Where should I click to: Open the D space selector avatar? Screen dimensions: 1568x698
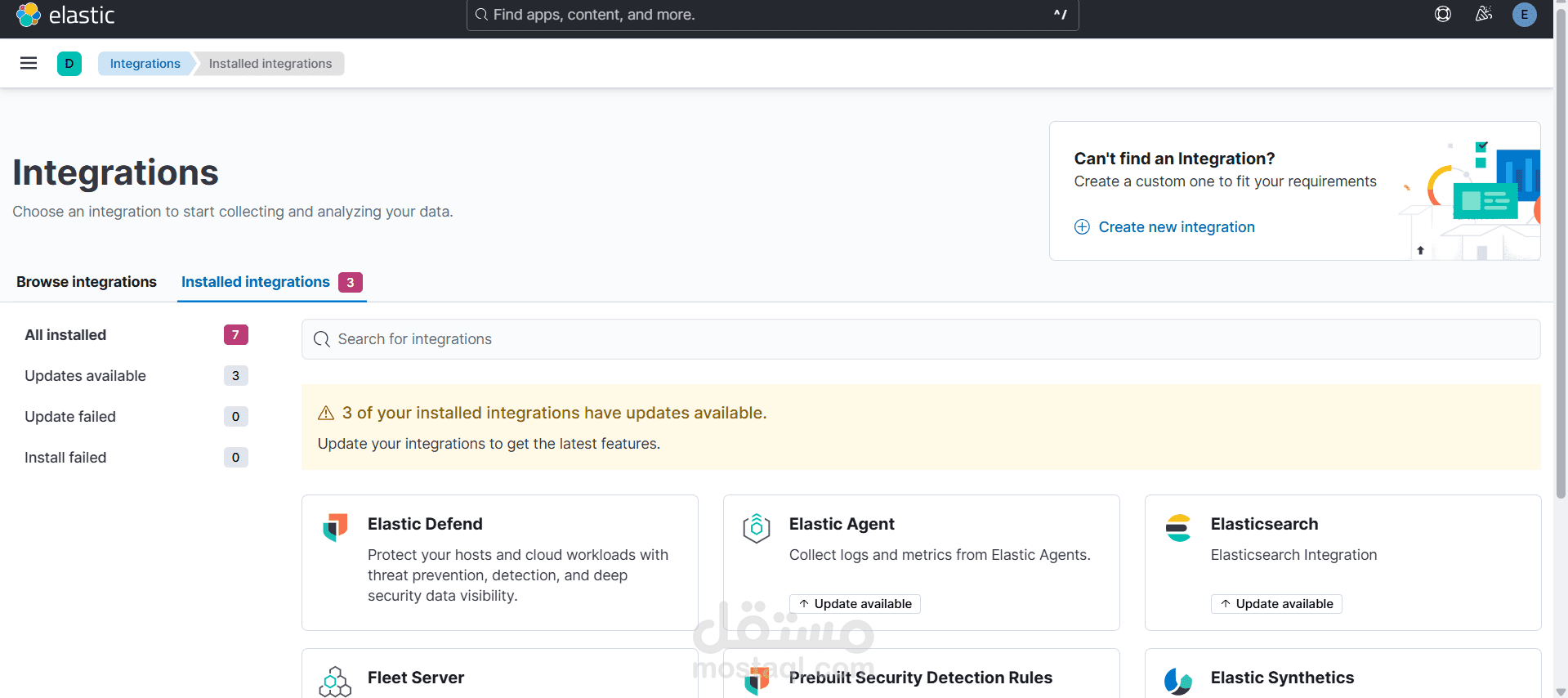click(x=69, y=63)
